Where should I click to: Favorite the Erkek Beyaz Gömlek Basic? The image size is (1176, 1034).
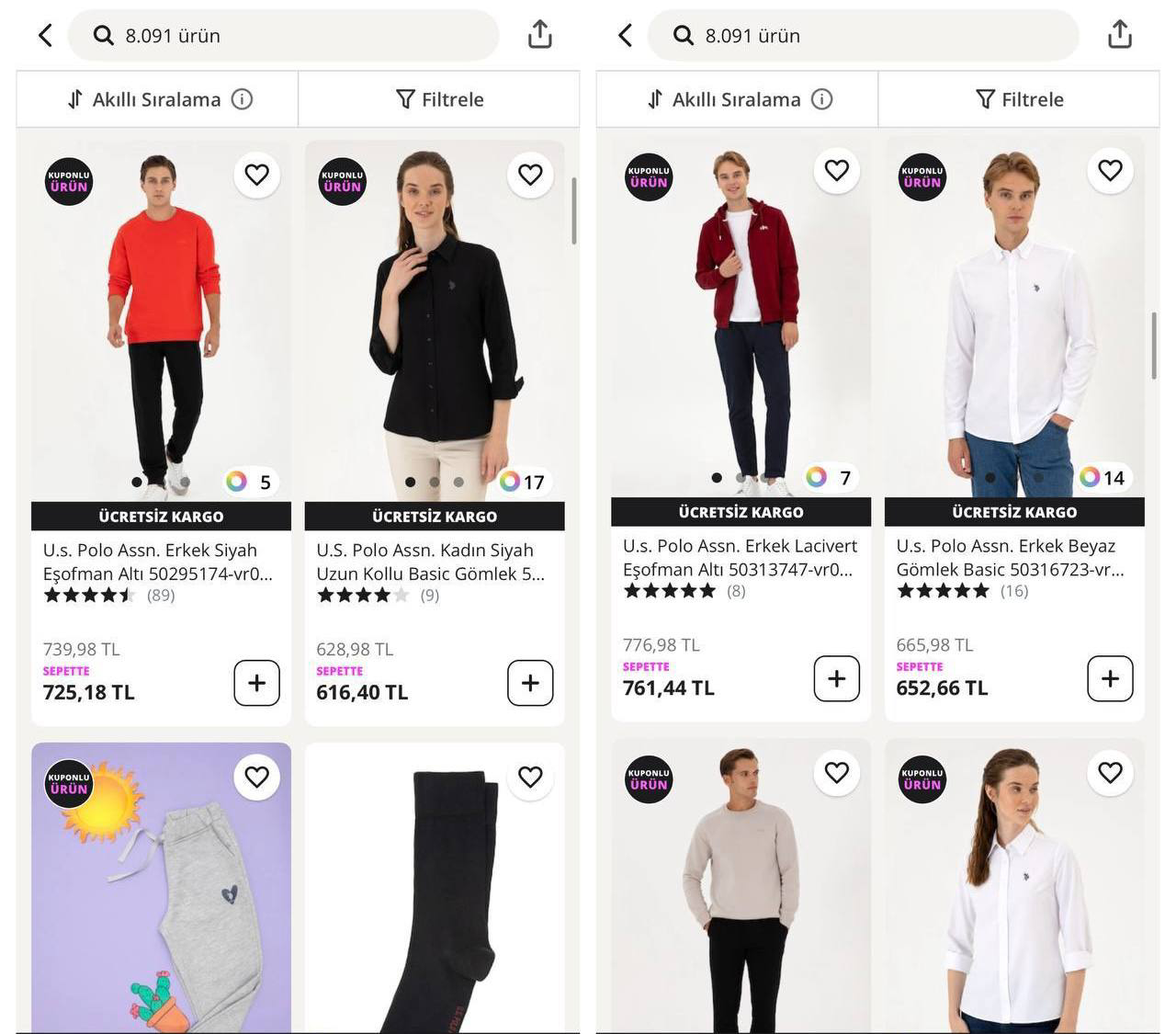(x=1110, y=170)
